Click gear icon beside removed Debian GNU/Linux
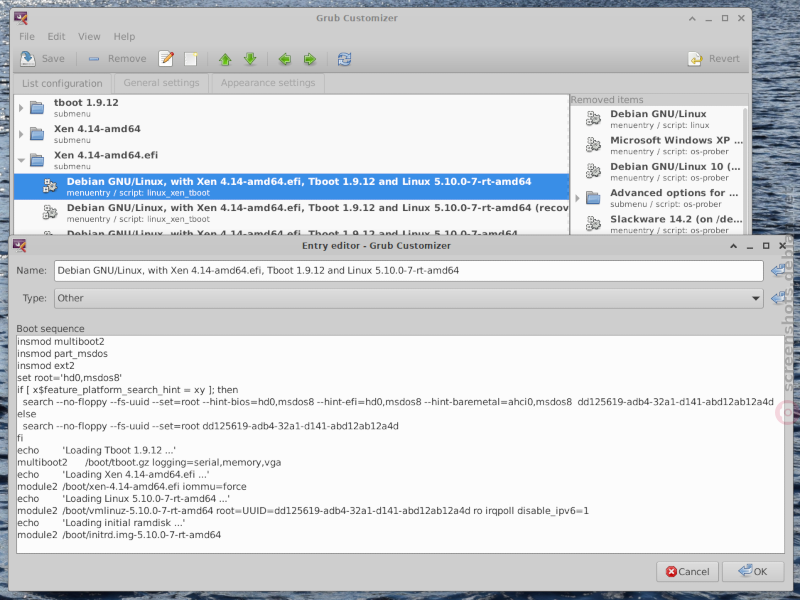Screen dimensions: 800x600 (593, 118)
